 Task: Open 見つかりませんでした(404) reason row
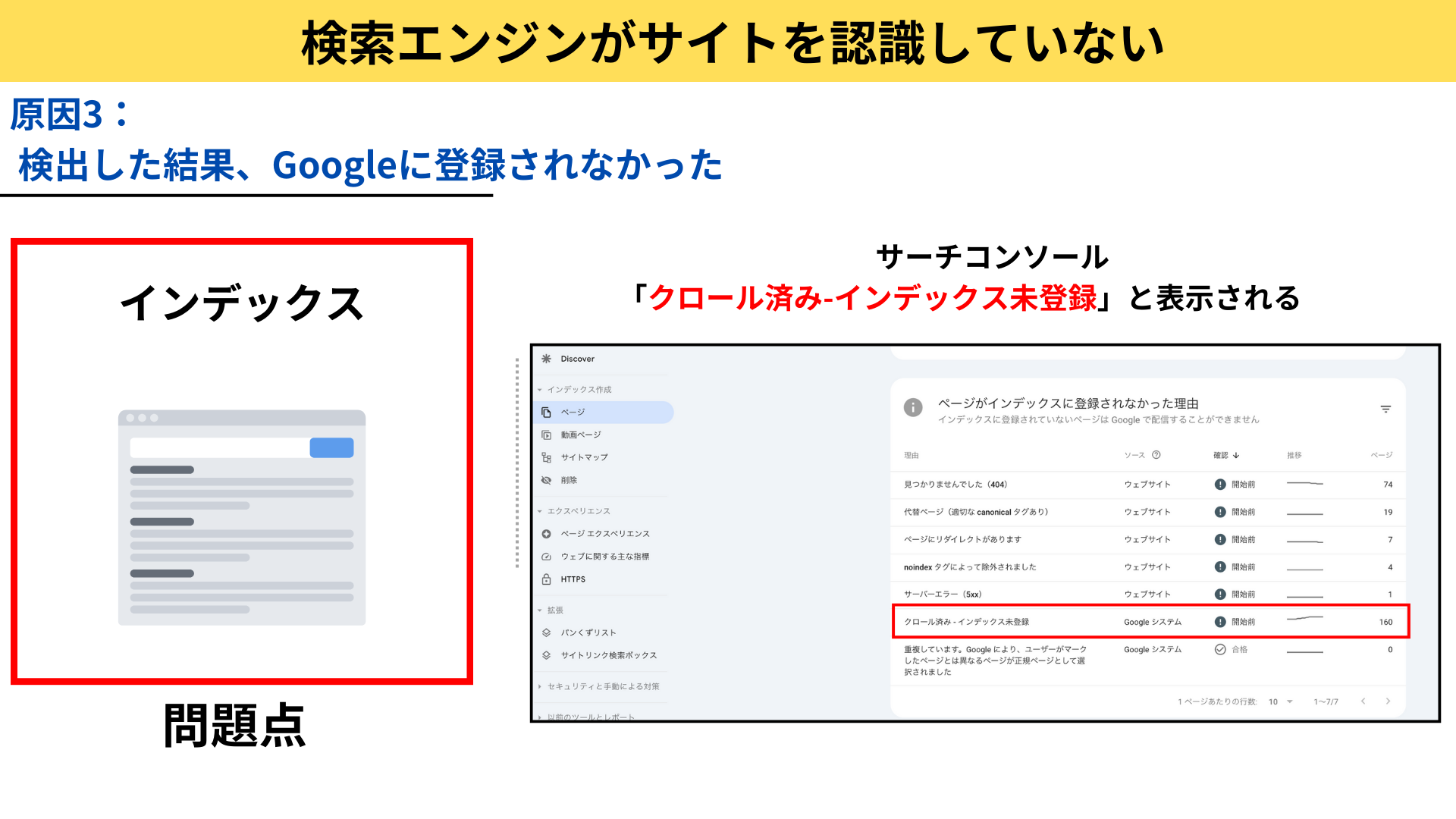point(1148,485)
